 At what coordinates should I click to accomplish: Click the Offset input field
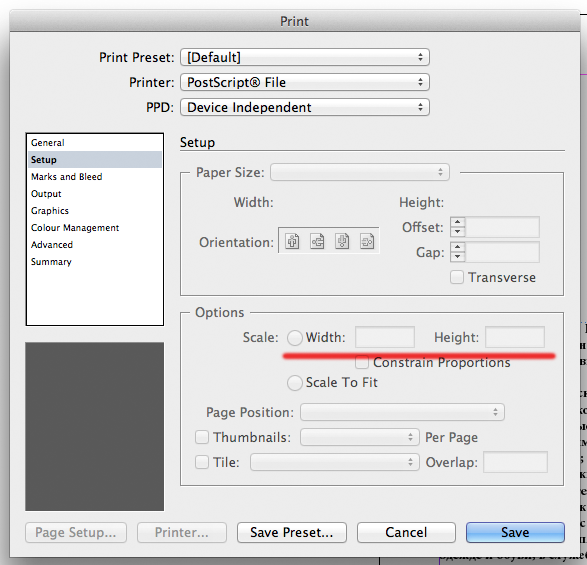coord(502,227)
